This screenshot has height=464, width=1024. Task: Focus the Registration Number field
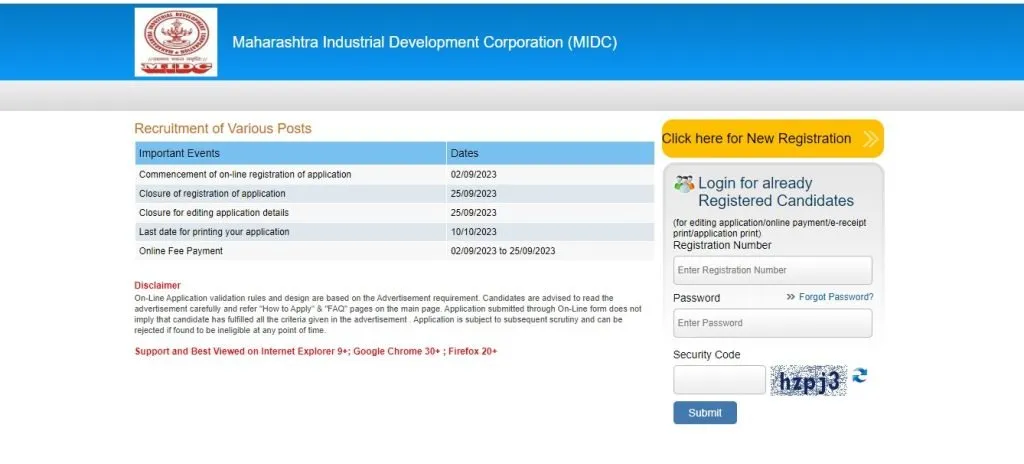tap(773, 270)
